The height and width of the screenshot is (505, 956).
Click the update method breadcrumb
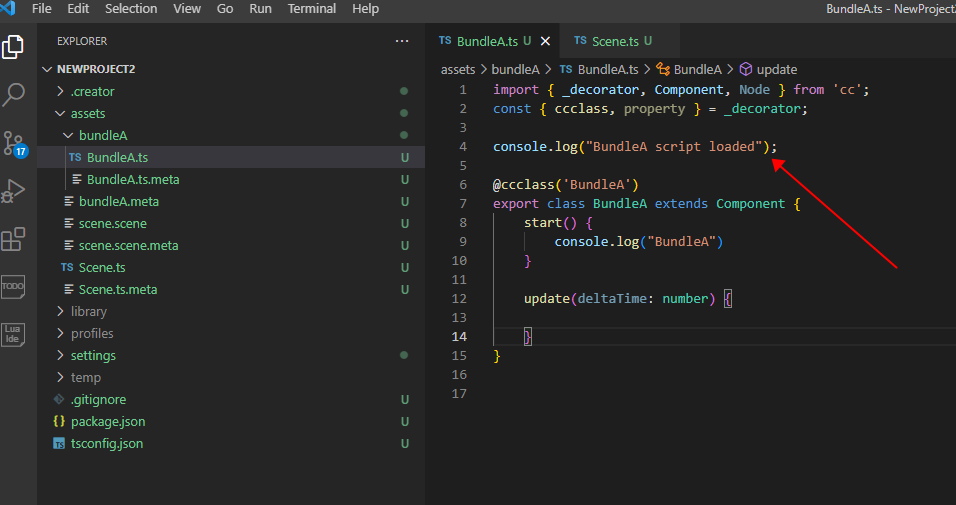tap(776, 69)
